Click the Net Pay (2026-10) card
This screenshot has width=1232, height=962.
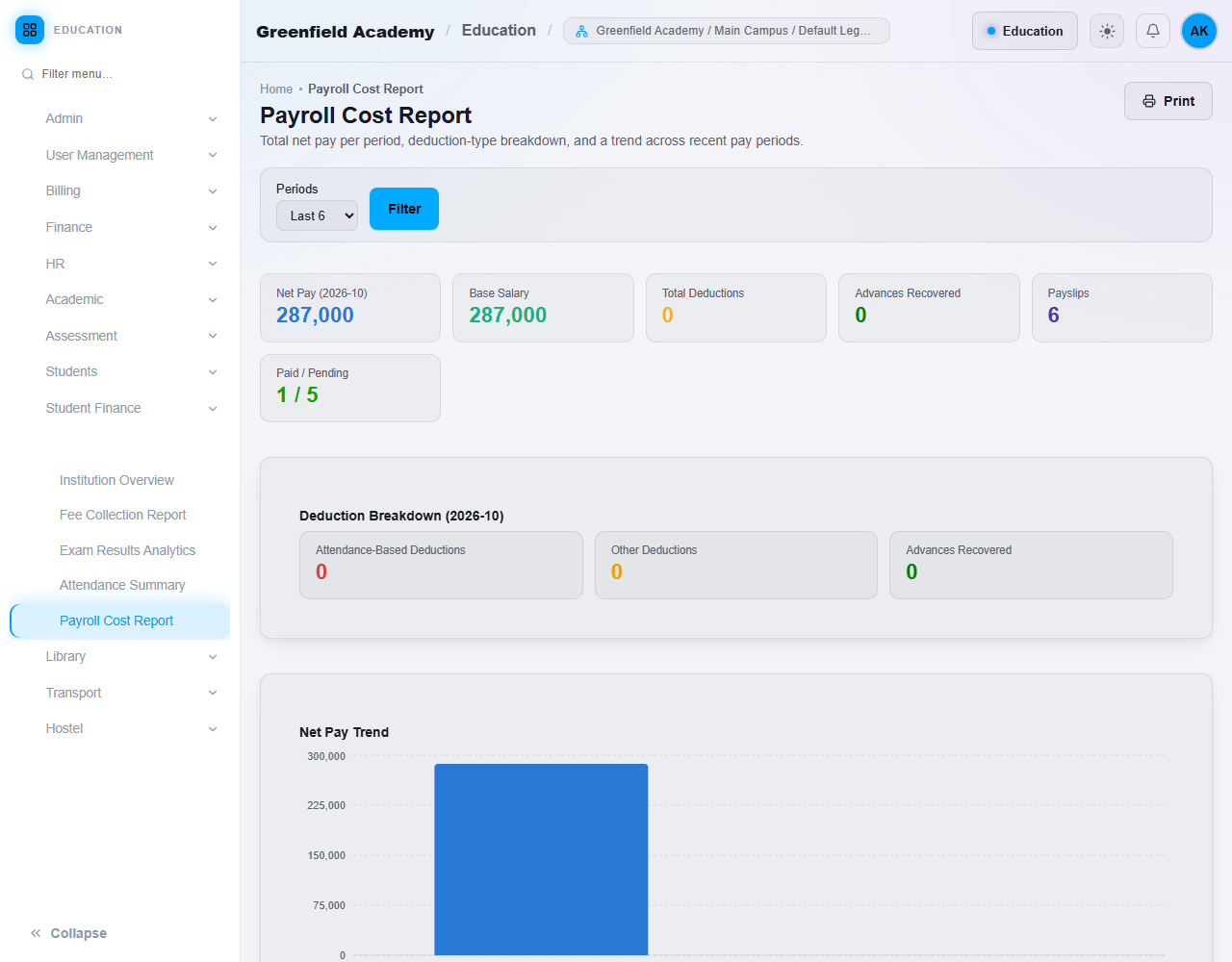click(x=350, y=308)
